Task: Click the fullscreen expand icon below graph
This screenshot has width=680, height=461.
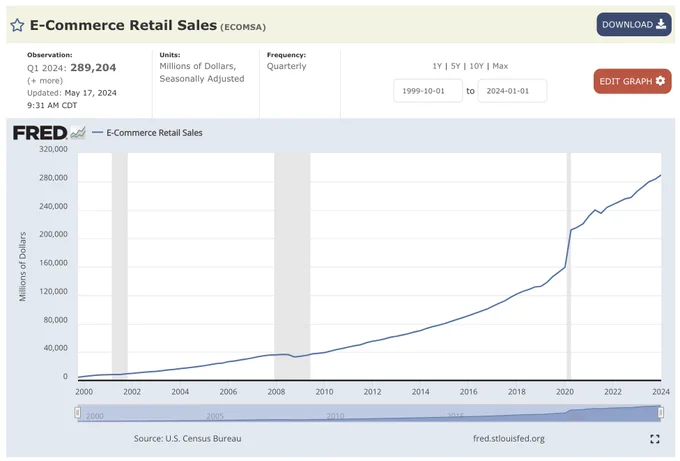Action: pyautogui.click(x=655, y=439)
